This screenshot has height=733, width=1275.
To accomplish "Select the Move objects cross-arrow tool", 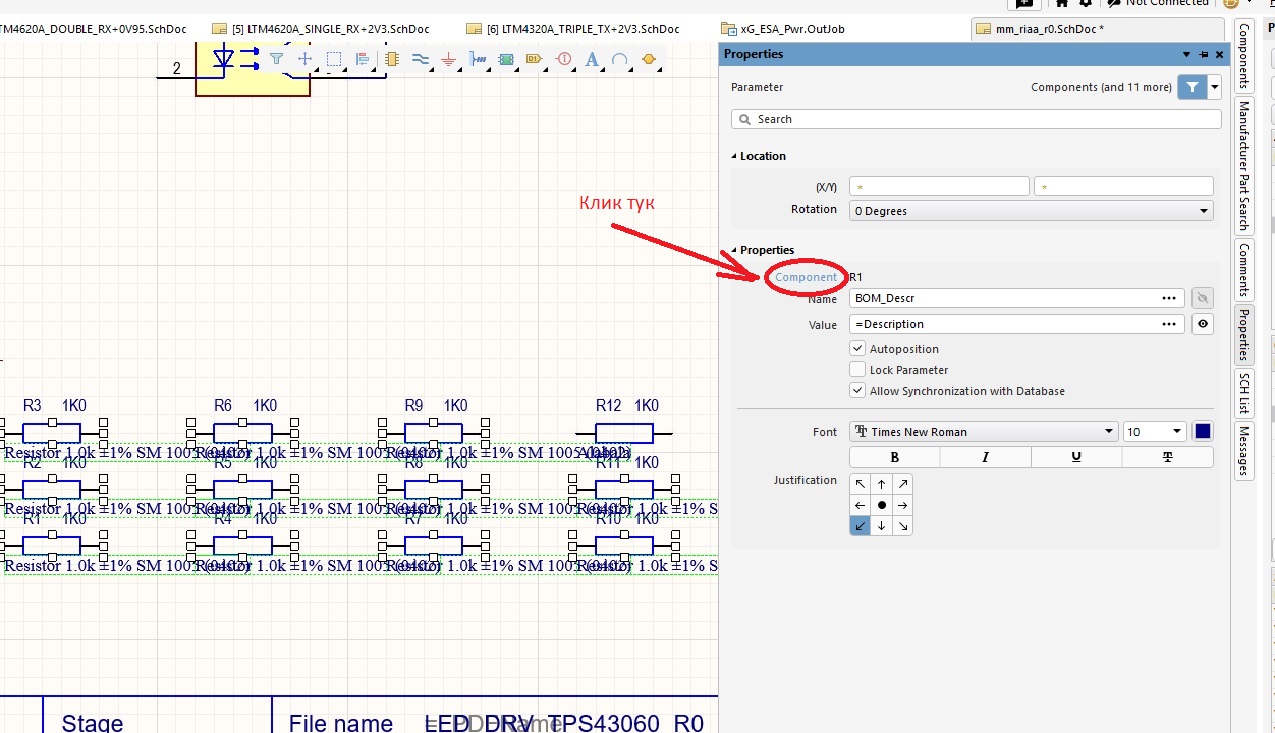I will (x=305, y=59).
